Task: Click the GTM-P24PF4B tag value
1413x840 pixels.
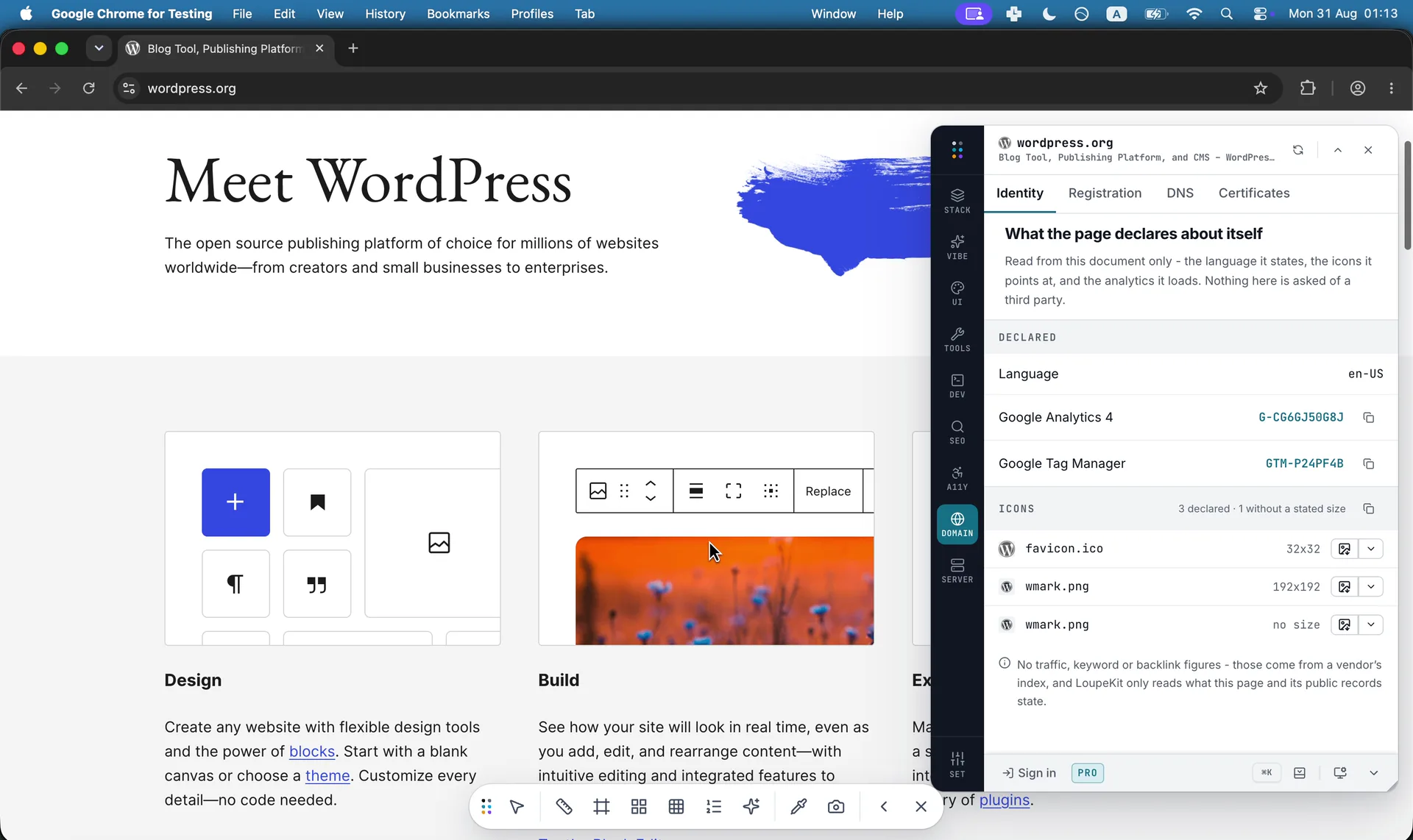Action: click(x=1304, y=464)
